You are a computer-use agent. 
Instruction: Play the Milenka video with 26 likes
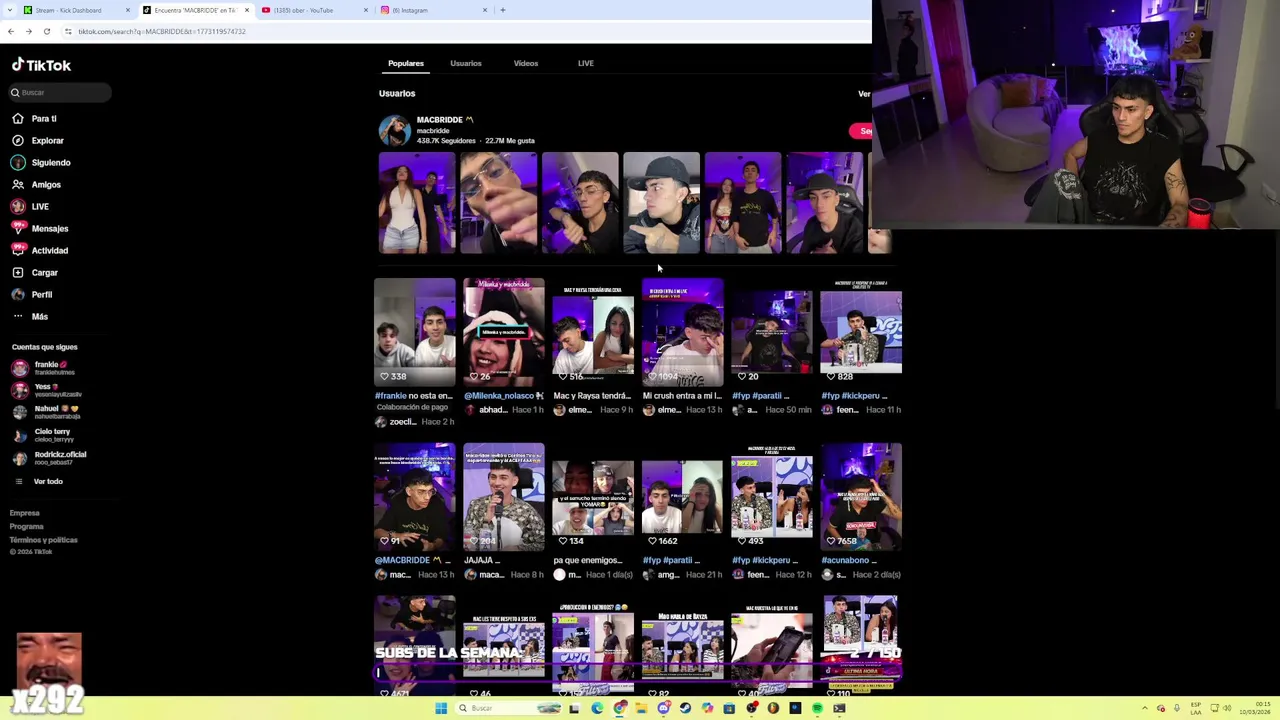[x=504, y=332]
